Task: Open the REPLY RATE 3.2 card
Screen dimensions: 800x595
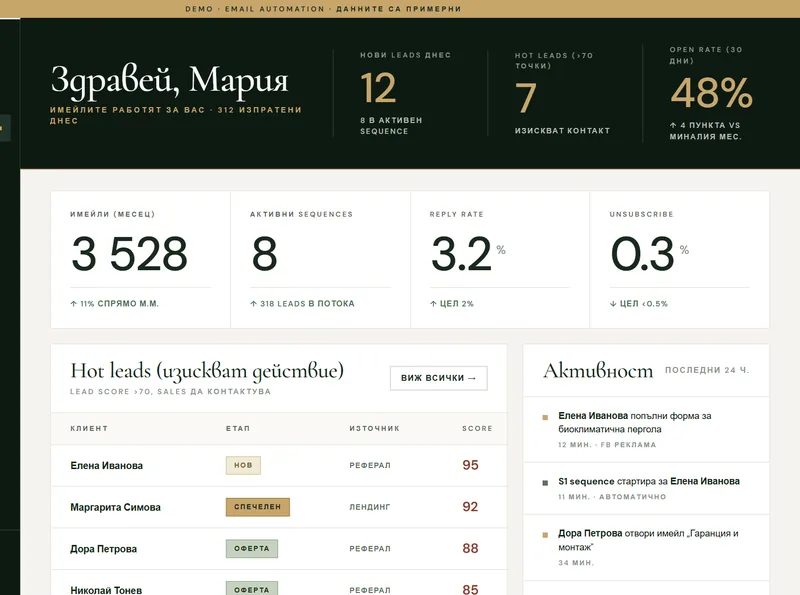Action: 500,260
